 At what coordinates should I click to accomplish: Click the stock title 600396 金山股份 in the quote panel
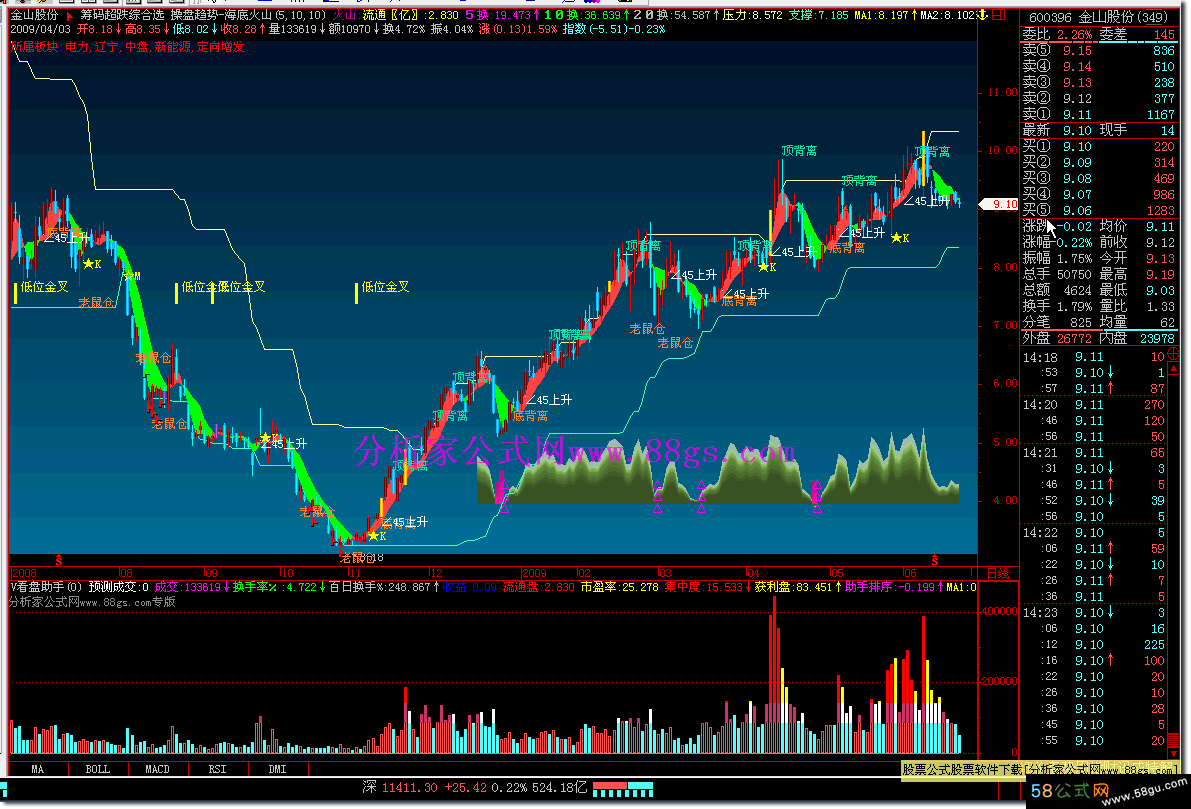pyautogui.click(x=1098, y=17)
